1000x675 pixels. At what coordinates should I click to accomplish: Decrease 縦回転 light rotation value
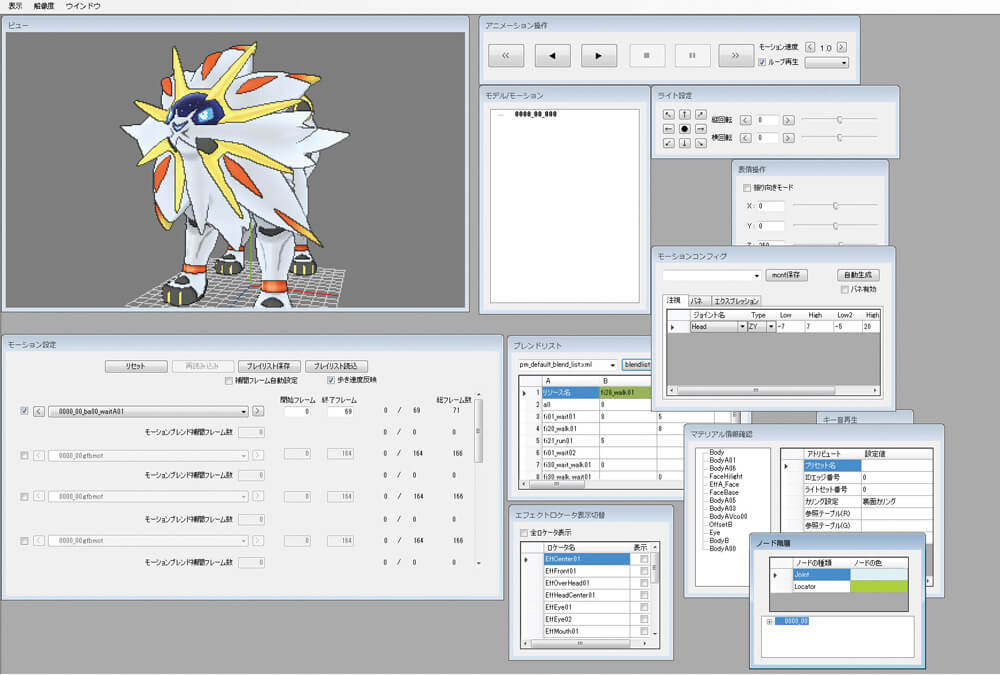745,120
